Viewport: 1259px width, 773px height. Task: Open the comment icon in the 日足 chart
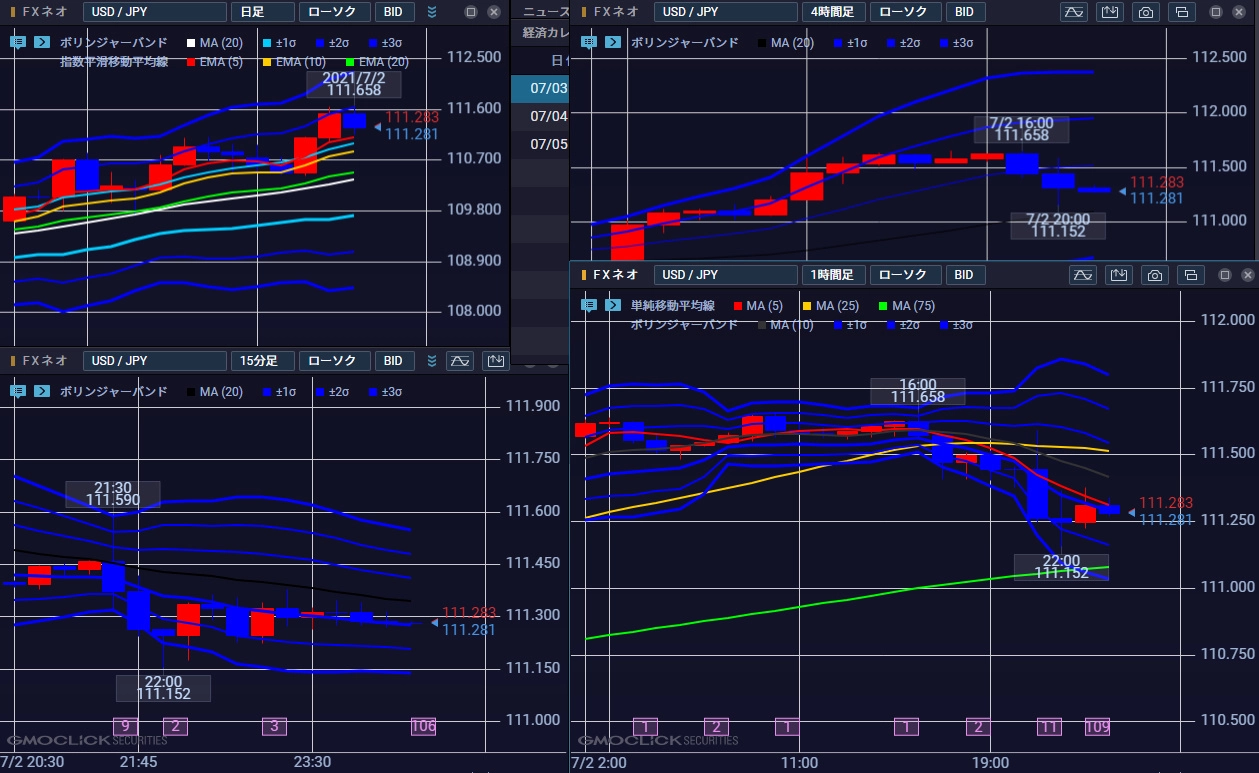pyautogui.click(x=18, y=43)
